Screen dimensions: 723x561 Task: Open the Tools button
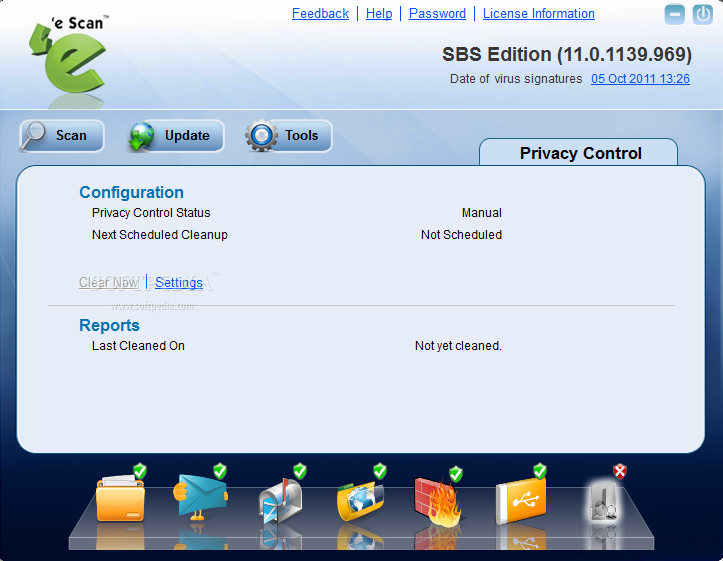(x=289, y=136)
